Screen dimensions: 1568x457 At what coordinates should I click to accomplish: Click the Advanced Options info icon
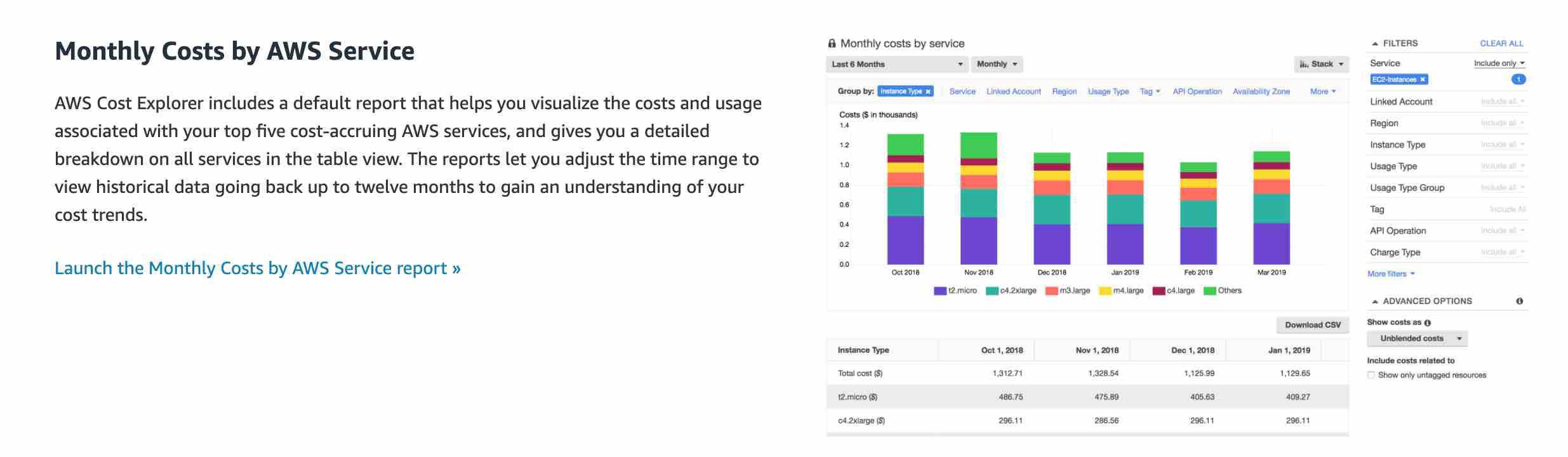[x=1519, y=301]
